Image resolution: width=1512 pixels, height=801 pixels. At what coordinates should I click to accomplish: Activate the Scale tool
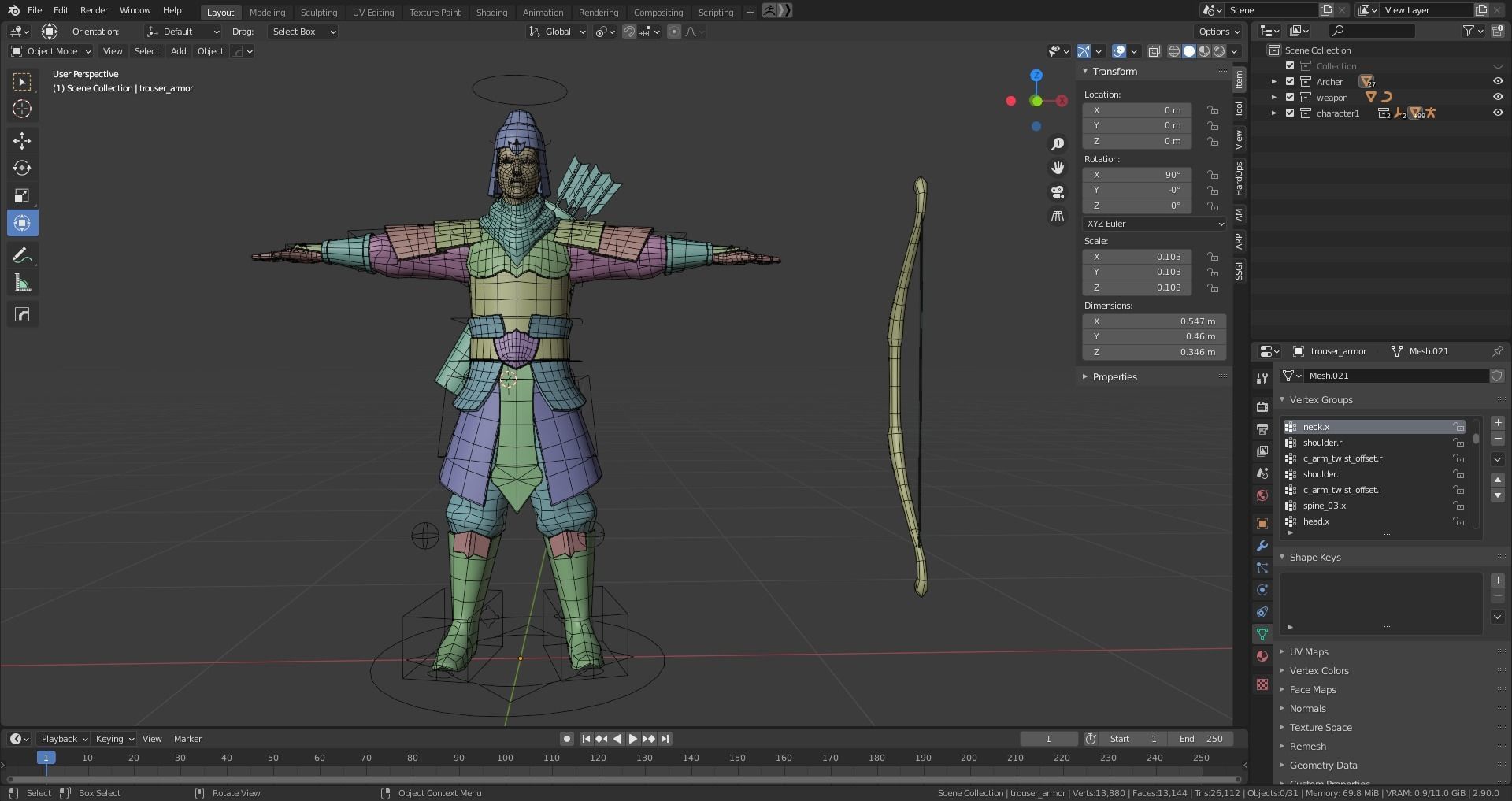tap(22, 195)
